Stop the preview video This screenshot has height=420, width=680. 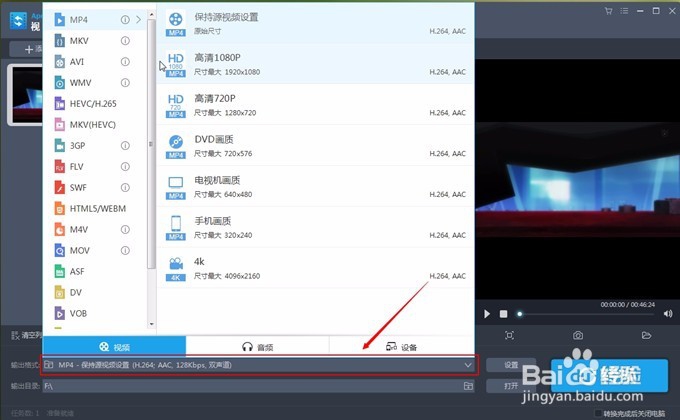coord(503,314)
